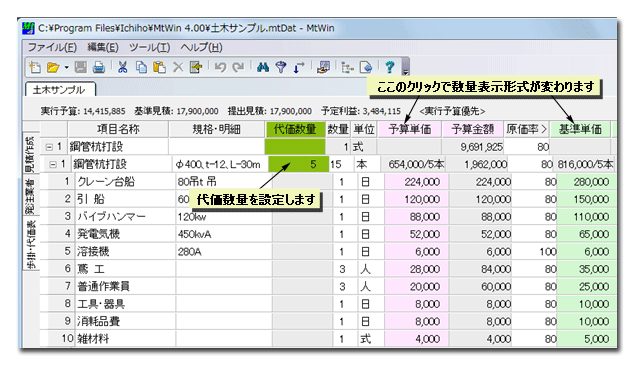Select the 280A spec cell
This screenshot has height=365, width=634.
tap(224, 251)
